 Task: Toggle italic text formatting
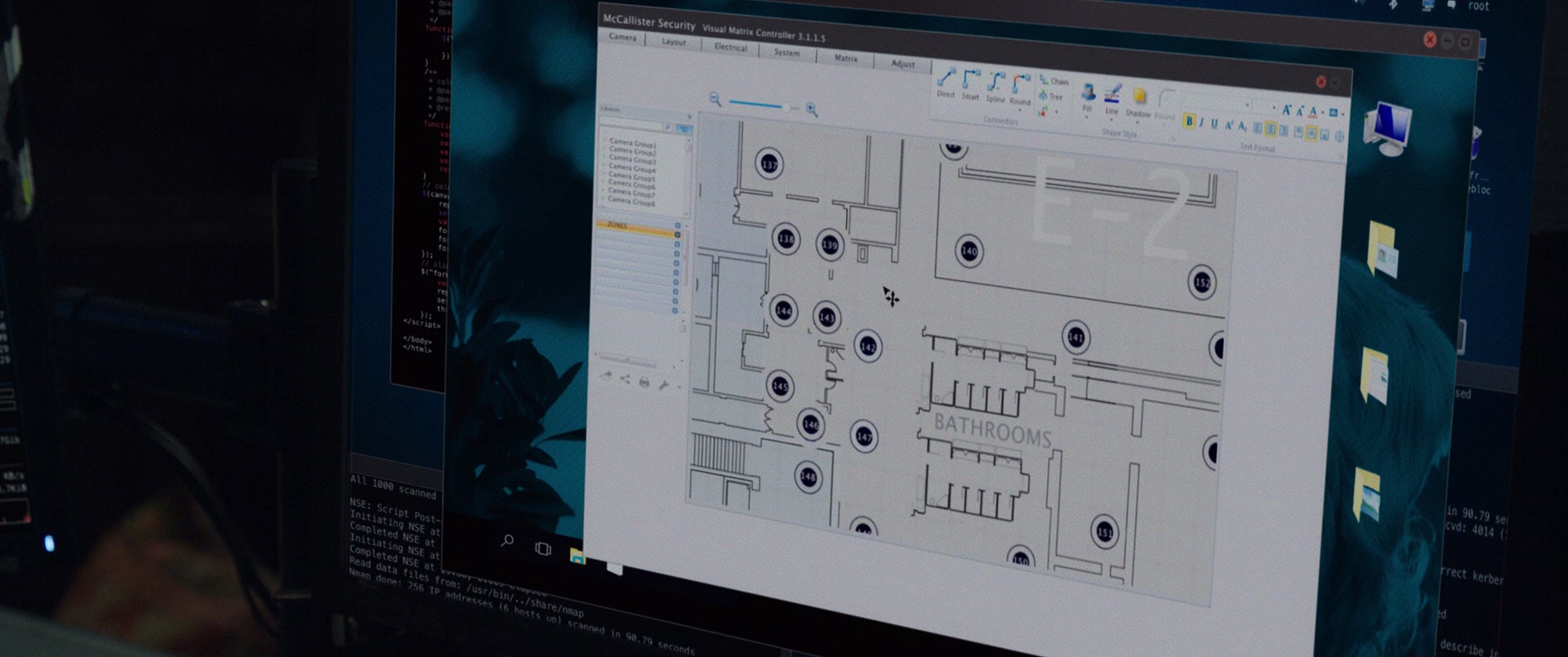pos(1201,123)
